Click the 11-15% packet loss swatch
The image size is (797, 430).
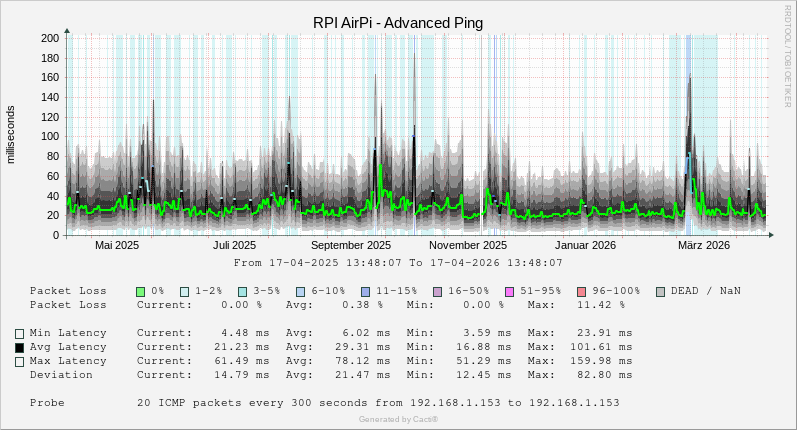(365, 291)
